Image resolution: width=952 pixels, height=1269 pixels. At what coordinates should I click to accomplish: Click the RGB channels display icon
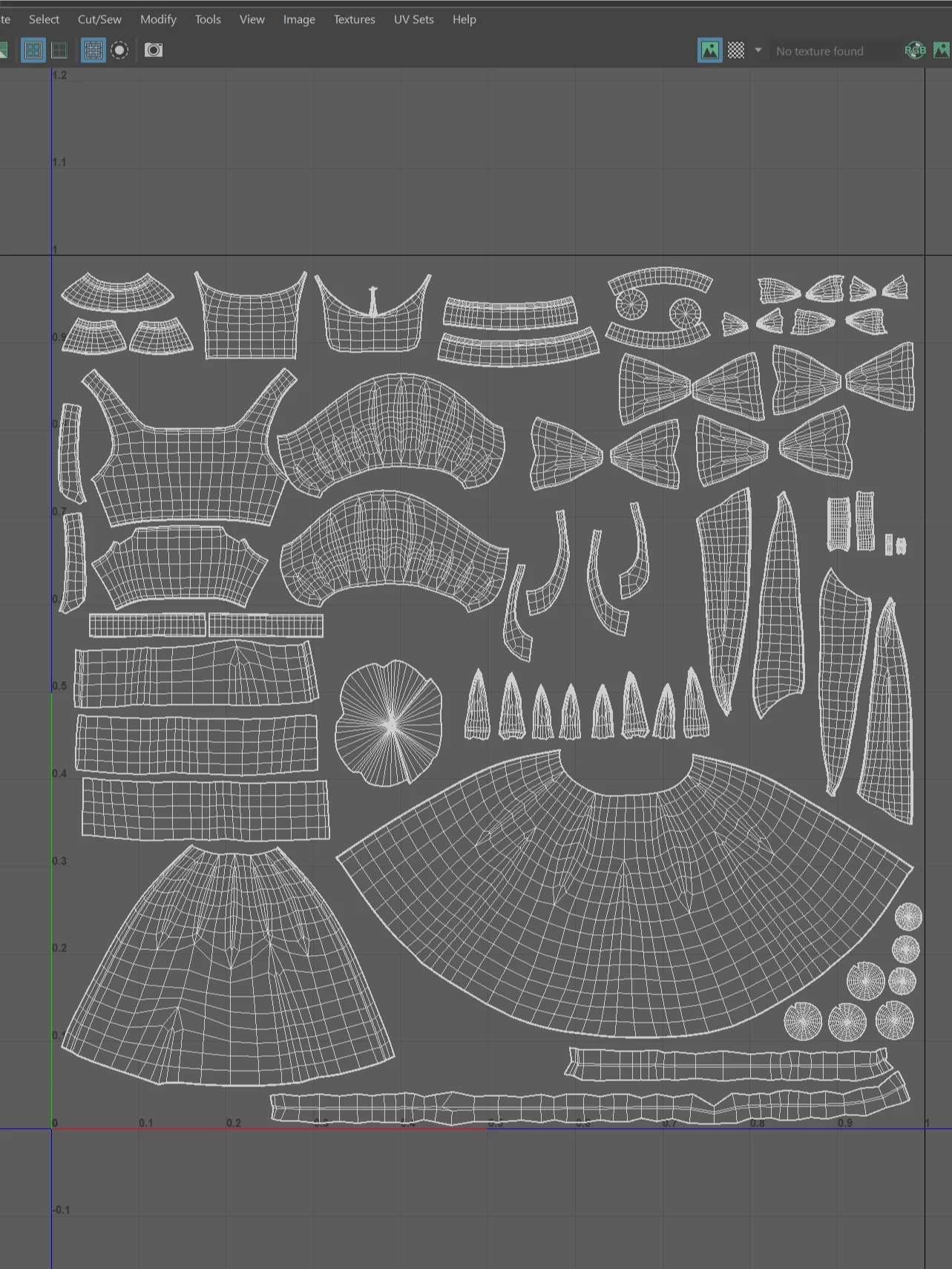point(915,50)
